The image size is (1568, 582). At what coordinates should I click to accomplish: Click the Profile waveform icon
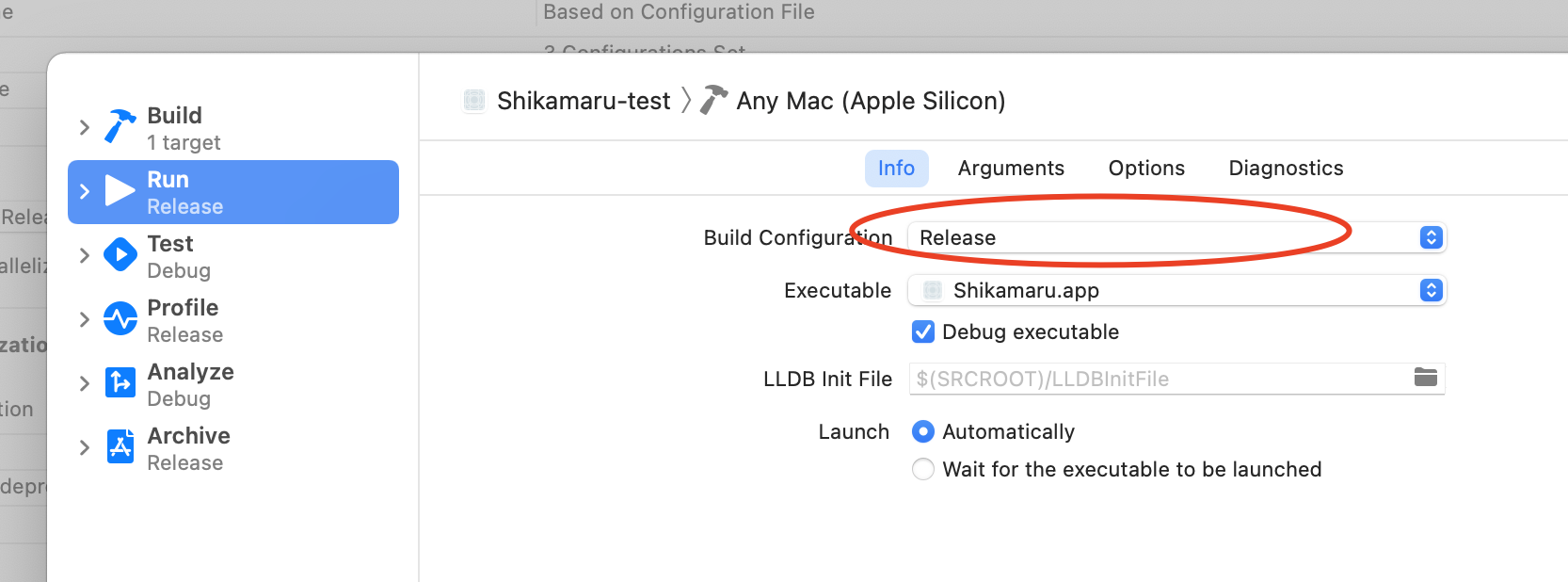[x=120, y=319]
